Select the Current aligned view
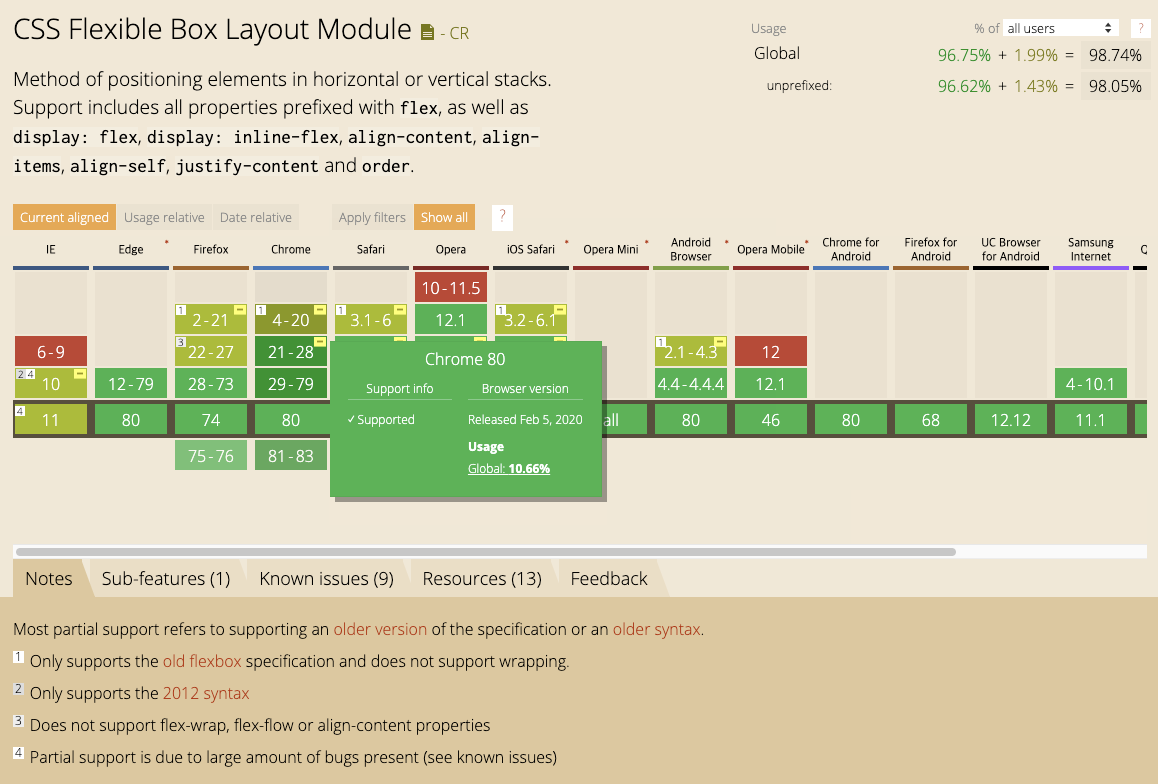This screenshot has height=784, width=1158. pos(64,217)
